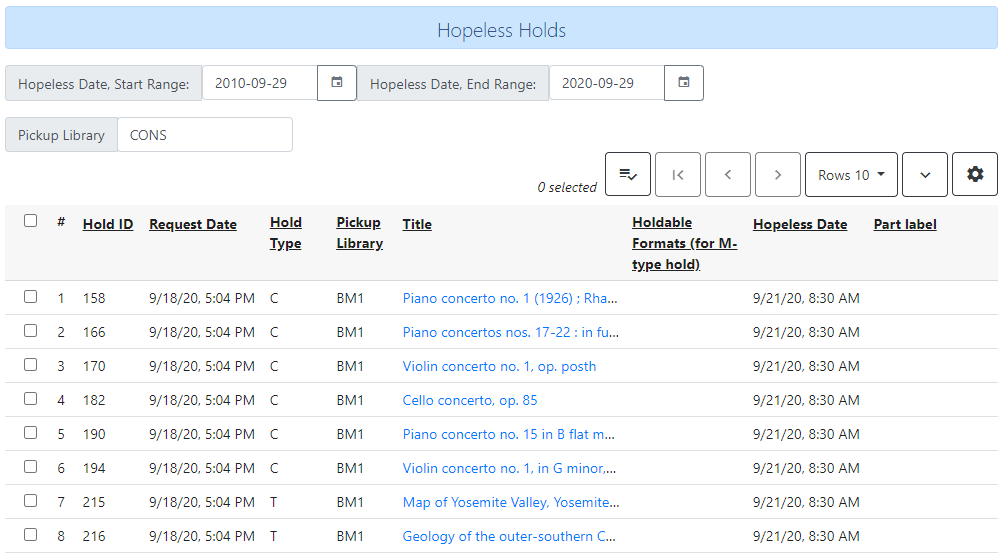1007x560 pixels.
Task: Go to next page of results
Action: pos(778,175)
